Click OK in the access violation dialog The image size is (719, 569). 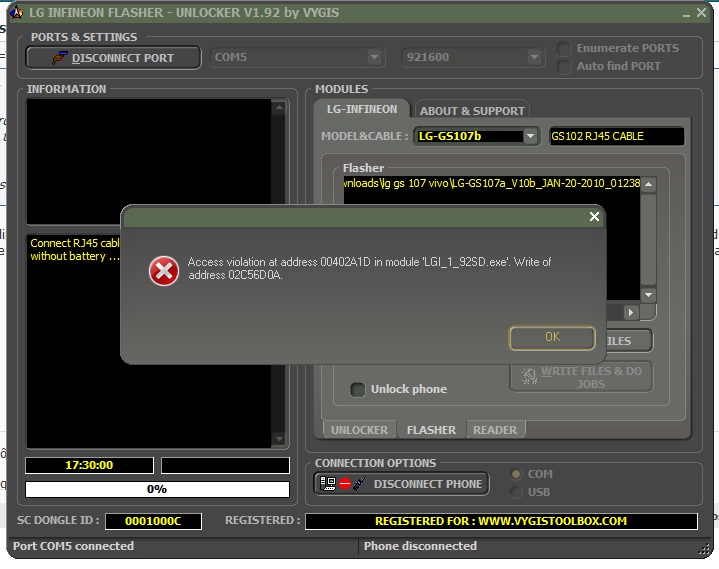point(552,337)
